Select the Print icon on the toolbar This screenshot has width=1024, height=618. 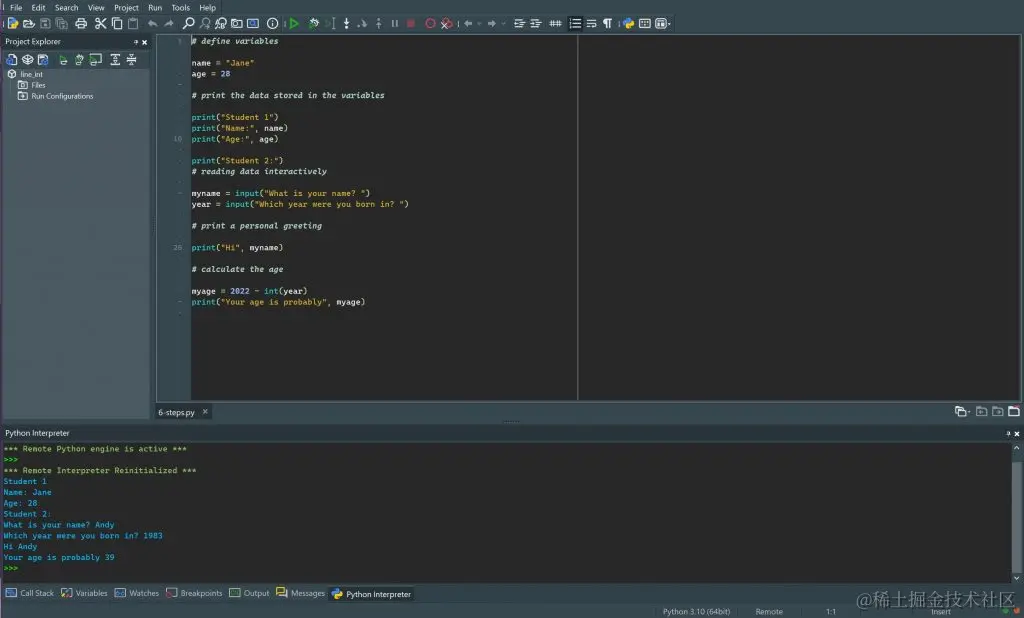point(80,23)
